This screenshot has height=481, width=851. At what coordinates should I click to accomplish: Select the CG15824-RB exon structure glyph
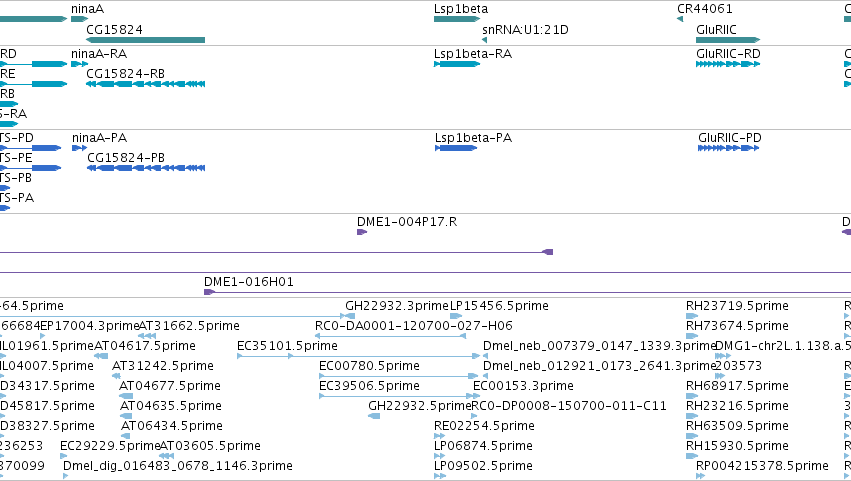pyautogui.click(x=145, y=84)
